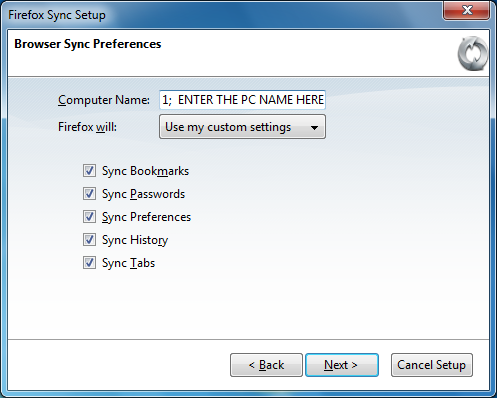This screenshot has width=497, height=398.
Task: Click the dropdown arrow beside custom settings
Action: click(314, 127)
